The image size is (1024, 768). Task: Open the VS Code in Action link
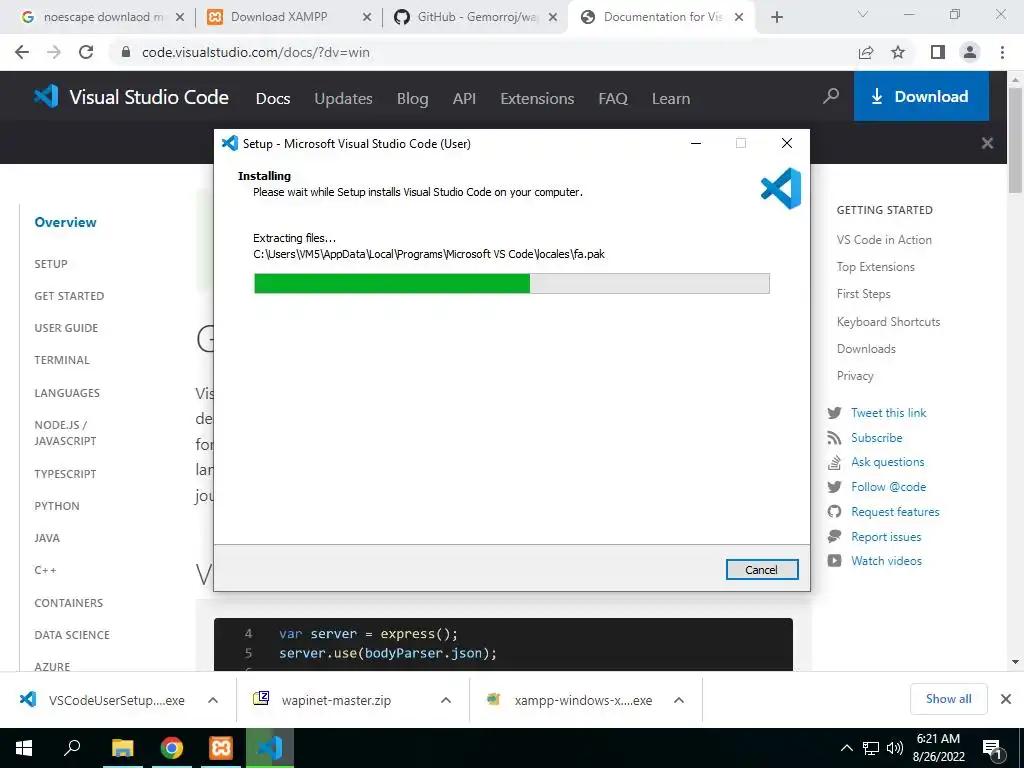(884, 240)
